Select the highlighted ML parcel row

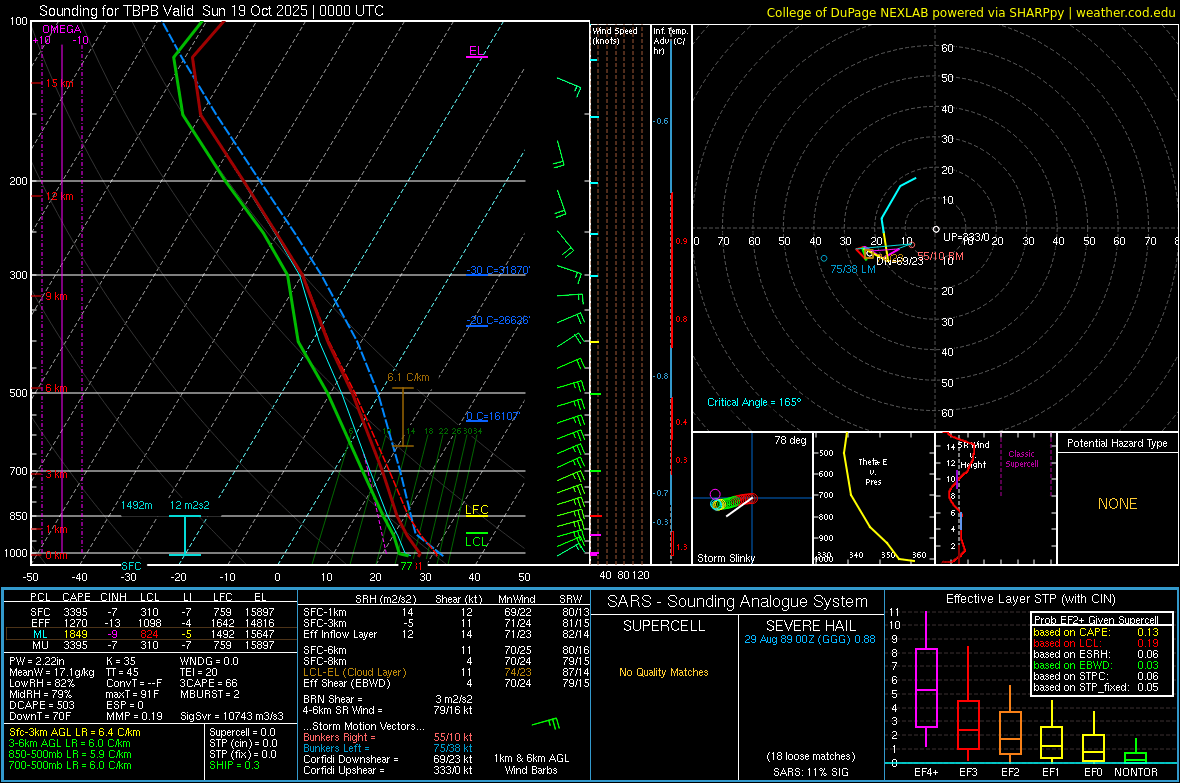pos(151,634)
